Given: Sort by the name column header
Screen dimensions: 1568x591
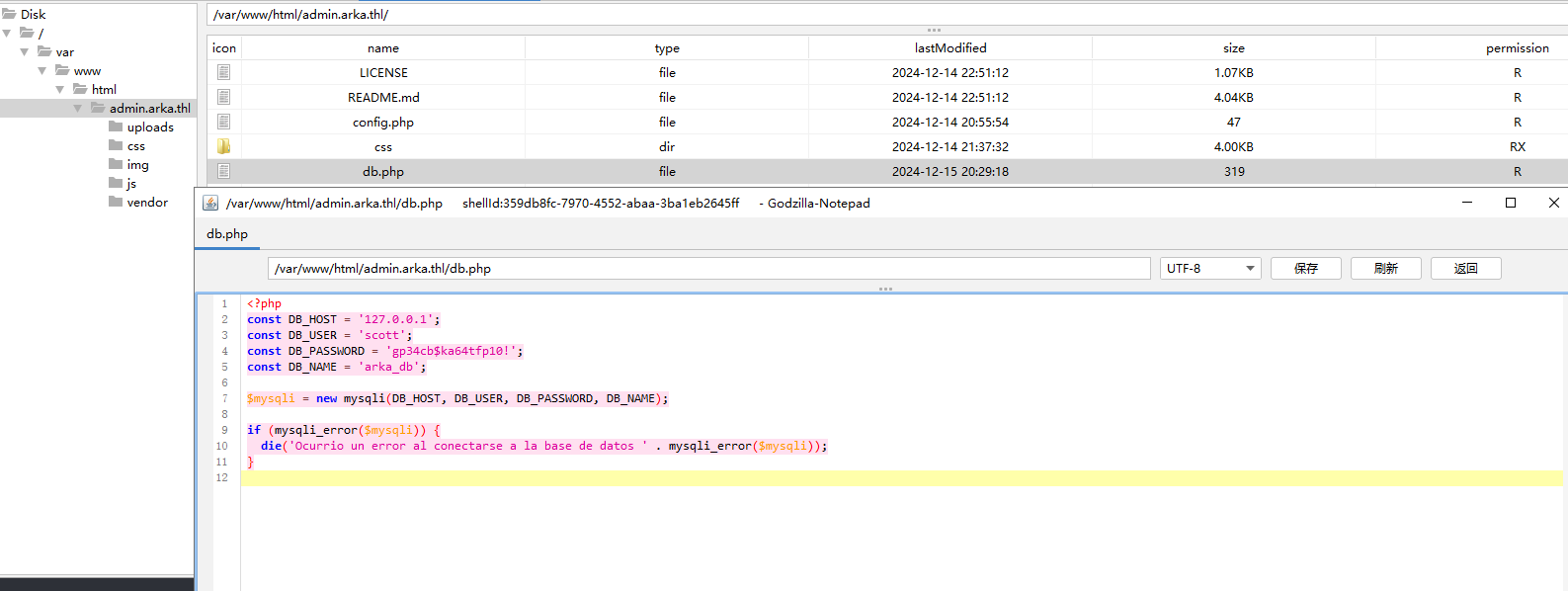Looking at the screenshot, I should coord(383,47).
